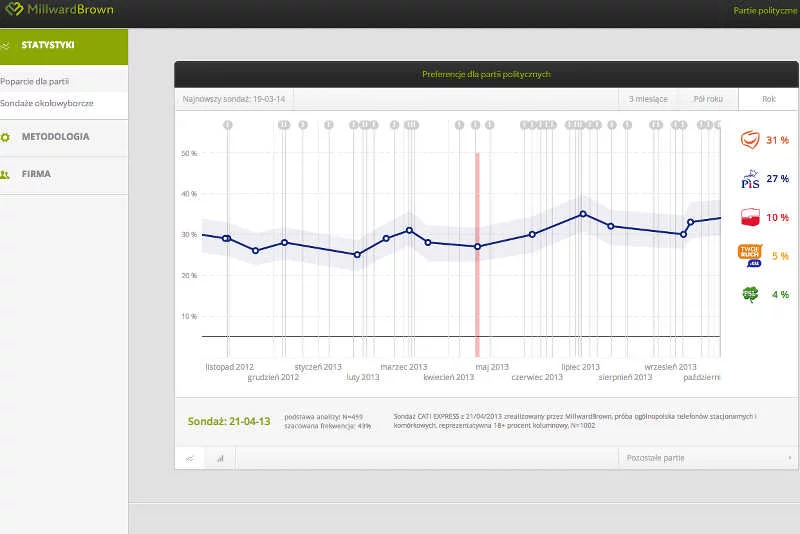The image size is (800, 534).
Task: Select the Pół roku time range tab
Action: coord(708,99)
